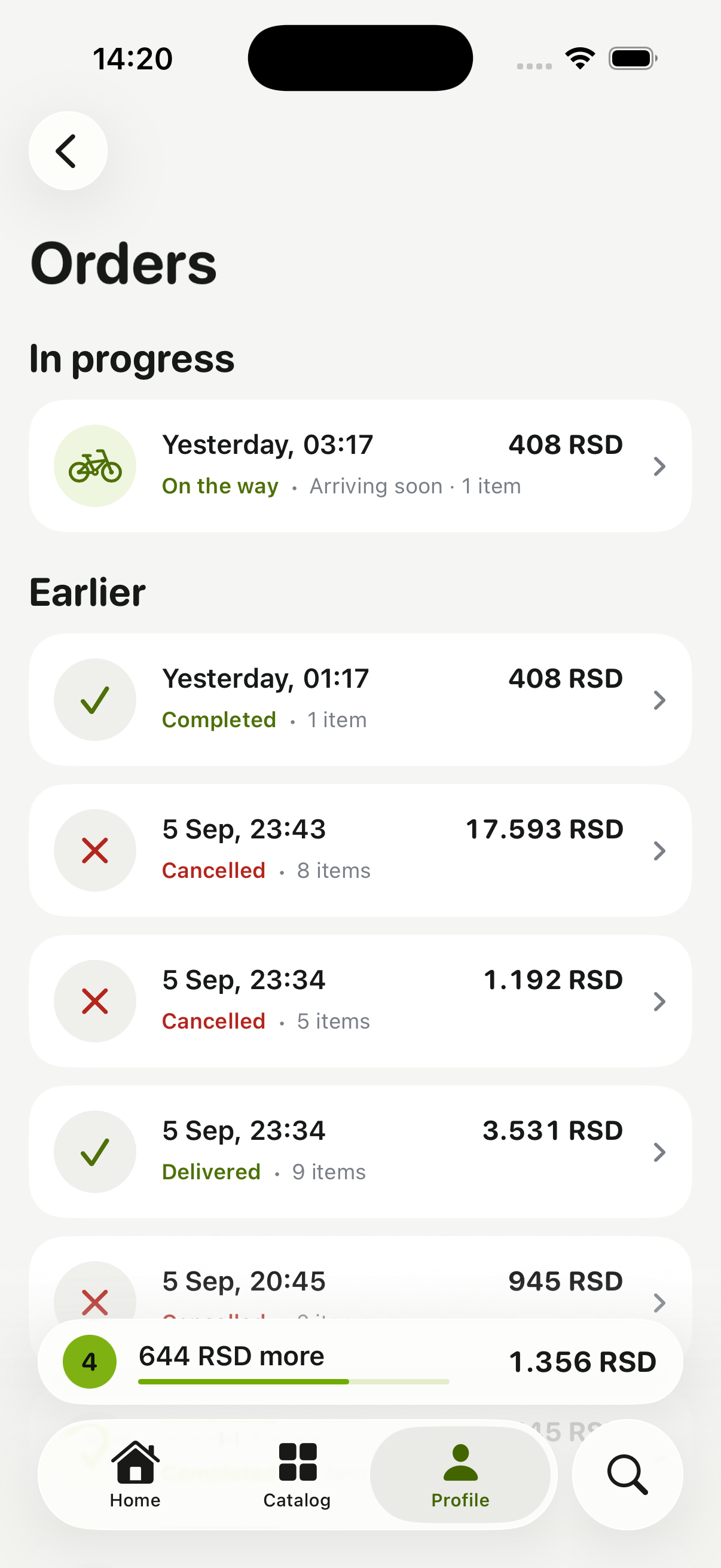Expand the On the way order chevron
This screenshot has width=721, height=1568.
[x=659, y=466]
